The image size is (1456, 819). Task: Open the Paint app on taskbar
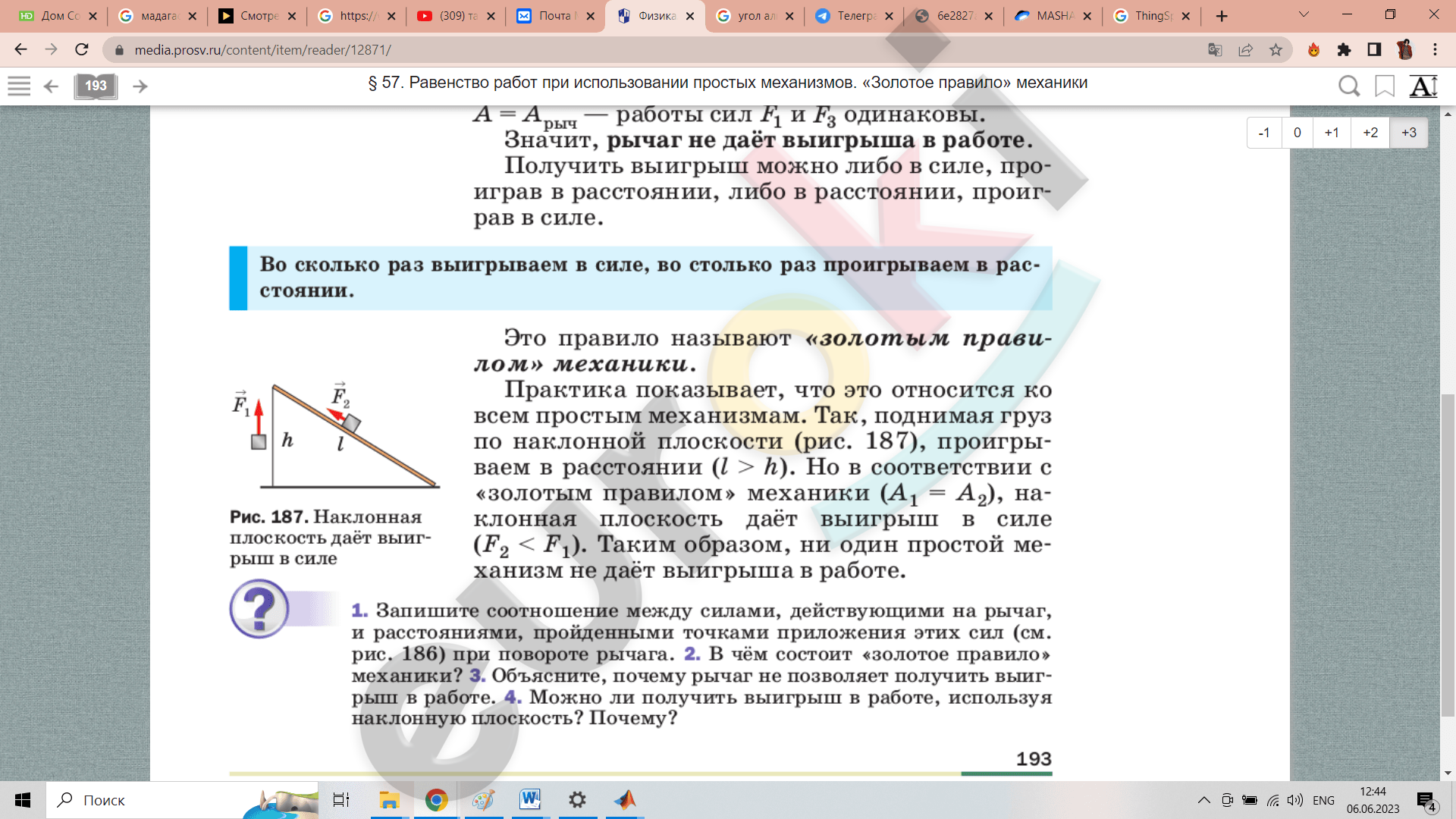483,800
